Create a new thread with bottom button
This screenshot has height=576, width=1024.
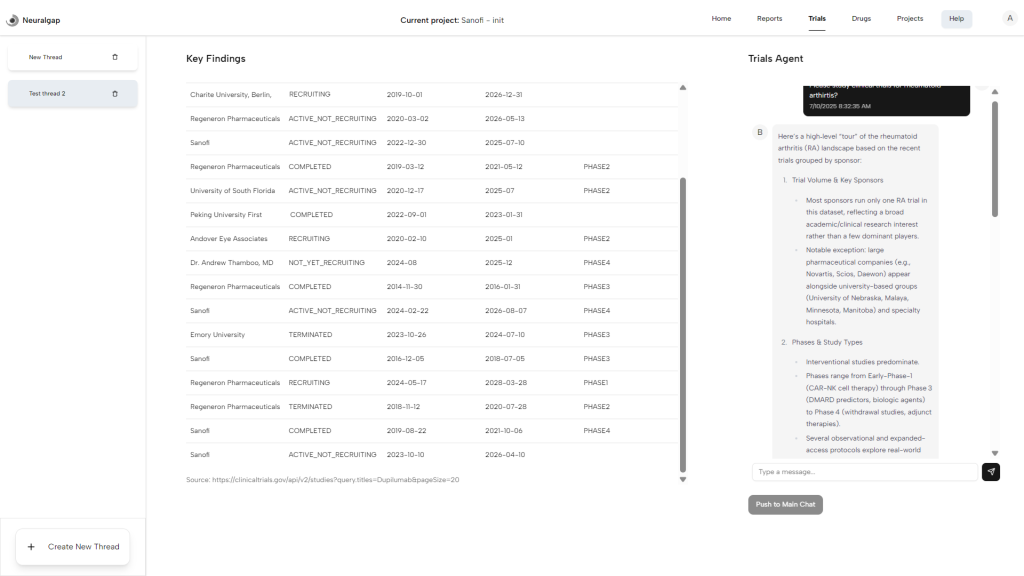click(x=72, y=547)
